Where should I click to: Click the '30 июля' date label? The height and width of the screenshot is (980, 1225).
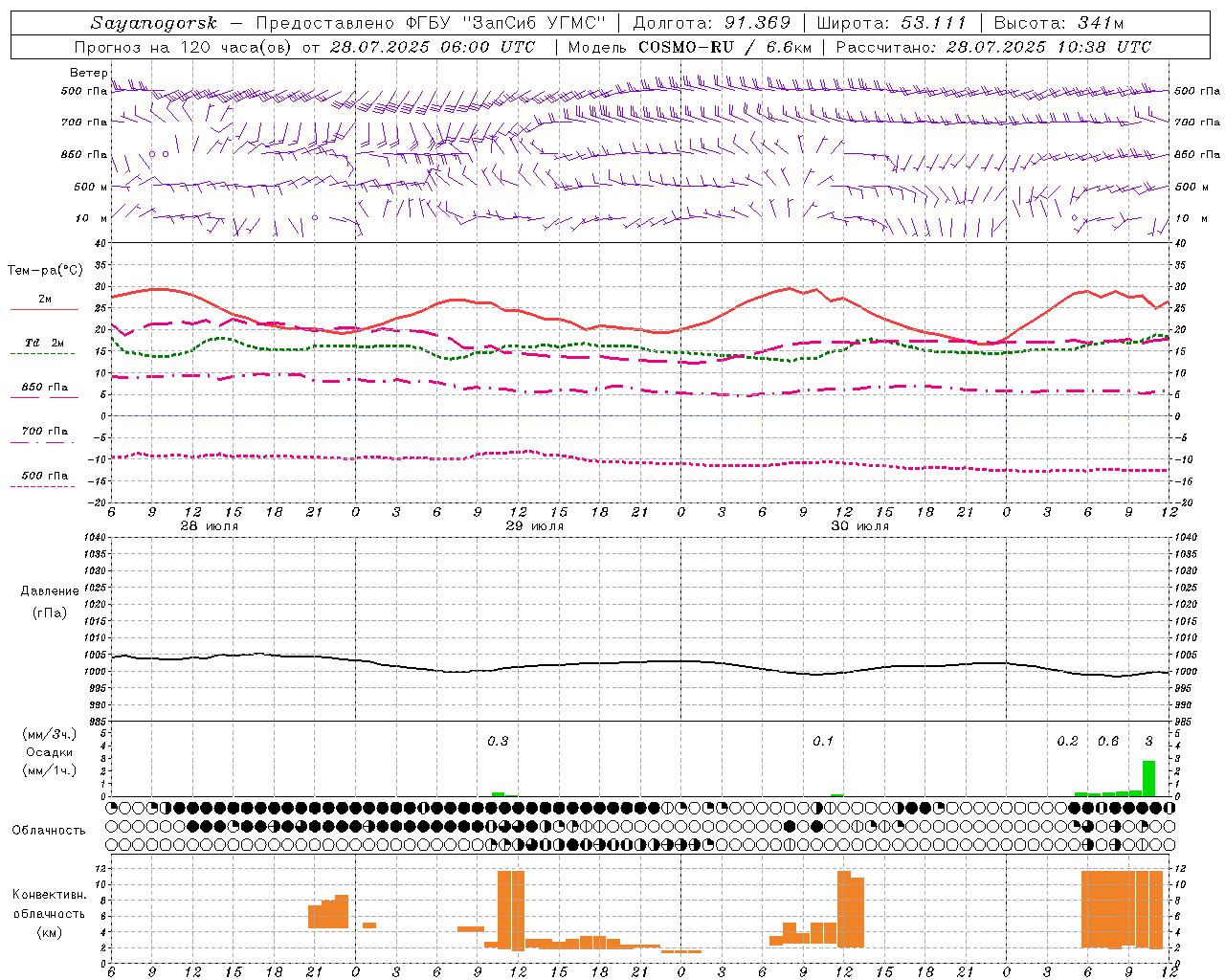pyautogui.click(x=859, y=526)
